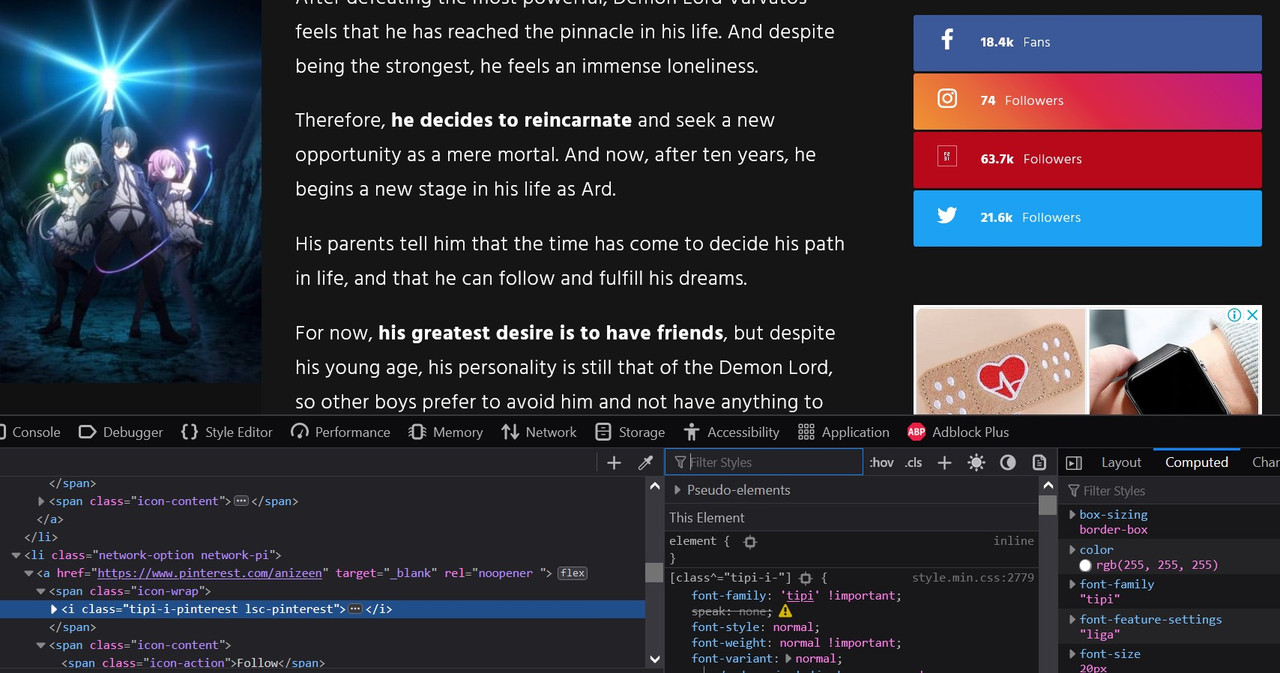The image size is (1280, 673).
Task: Click the Performance gauge icon
Action: 300,432
